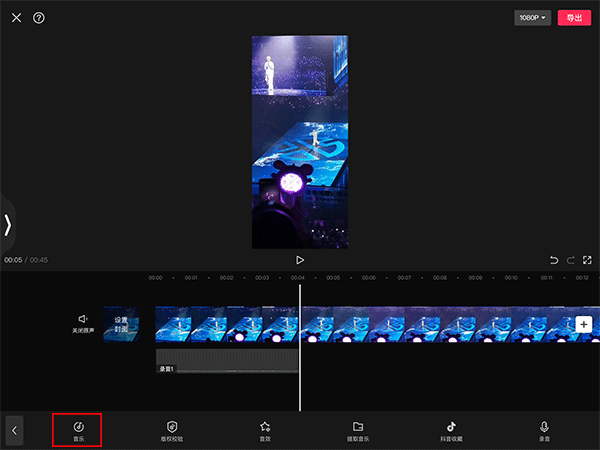600x450 pixels.
Task: Start voice recording (录音)
Action: [x=545, y=430]
